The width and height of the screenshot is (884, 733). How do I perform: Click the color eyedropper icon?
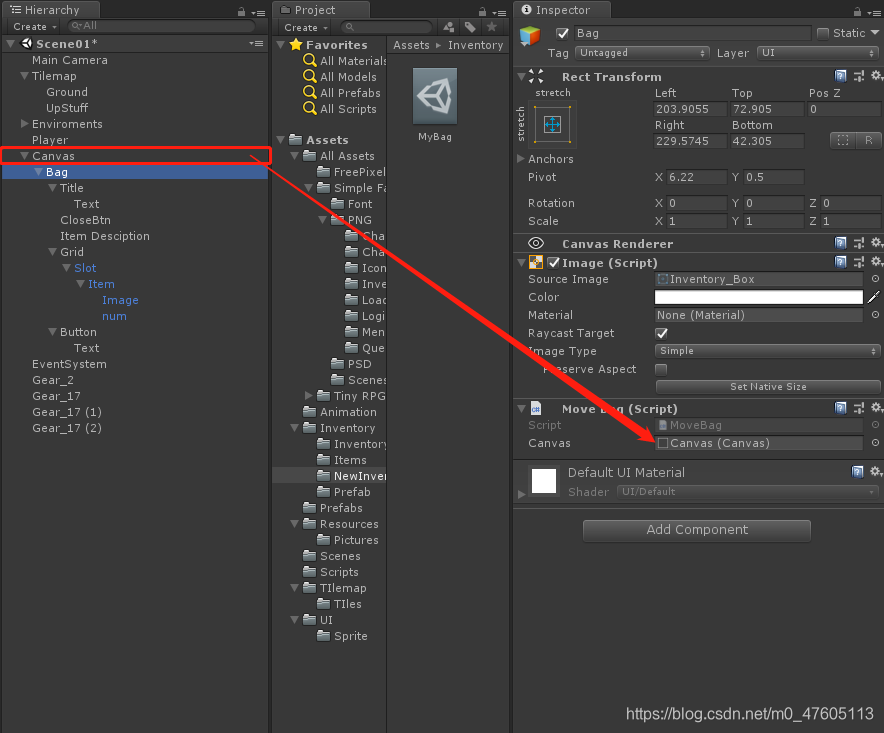tap(874, 297)
